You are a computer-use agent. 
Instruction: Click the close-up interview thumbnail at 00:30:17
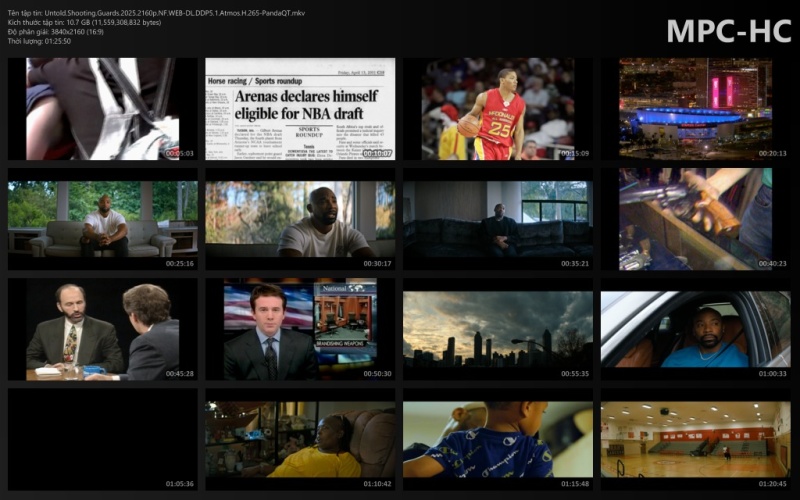(x=300, y=219)
